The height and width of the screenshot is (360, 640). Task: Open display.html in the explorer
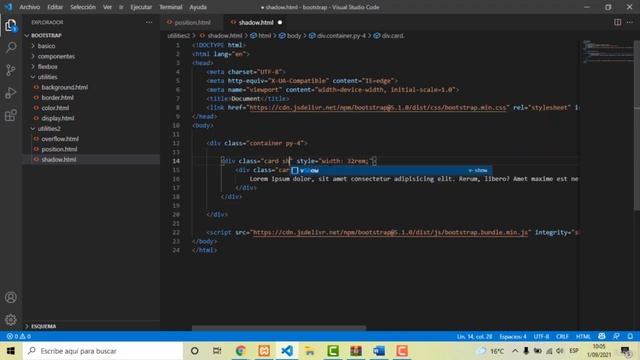point(58,118)
